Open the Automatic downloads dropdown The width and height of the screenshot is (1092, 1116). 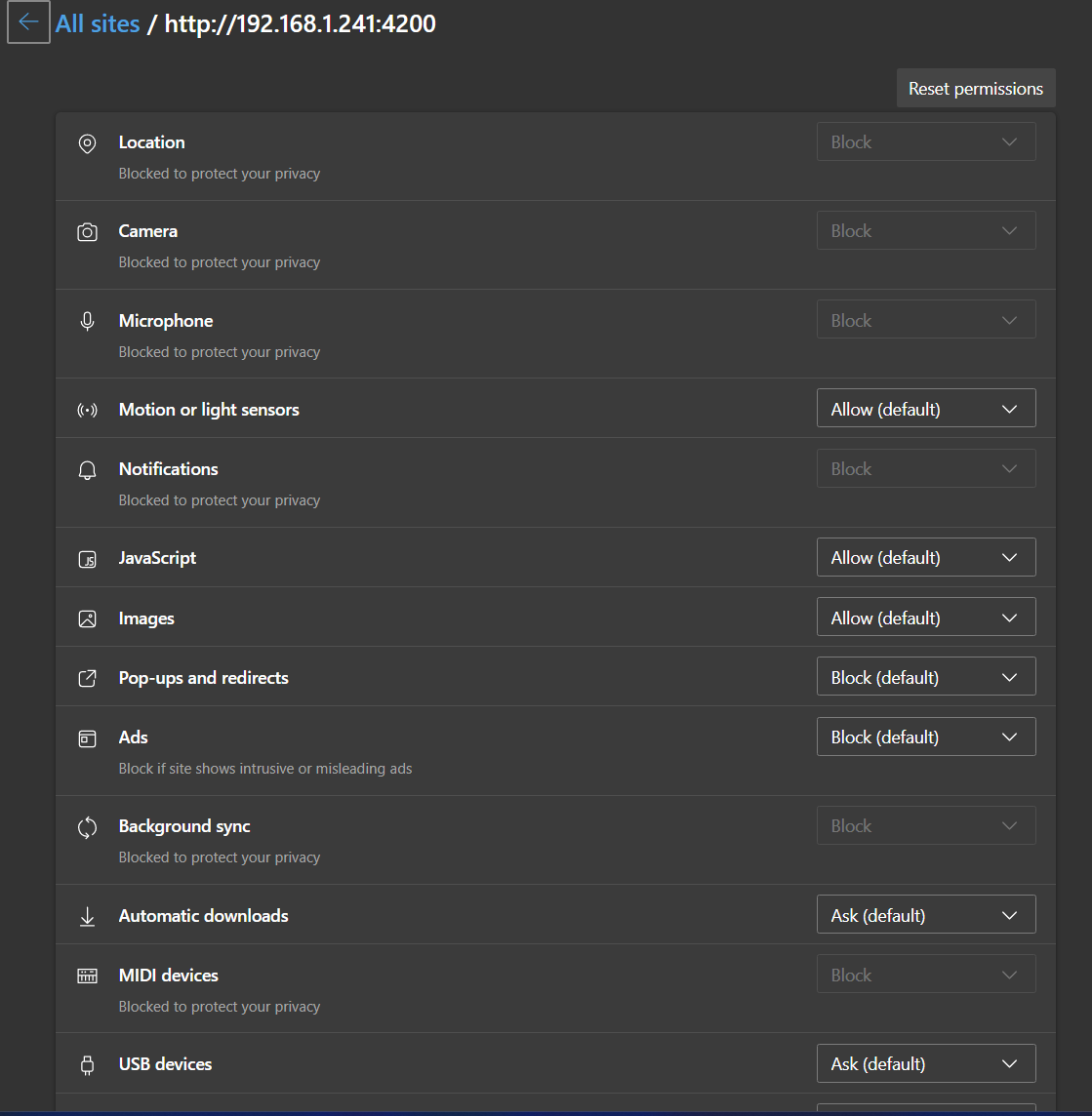tap(925, 914)
